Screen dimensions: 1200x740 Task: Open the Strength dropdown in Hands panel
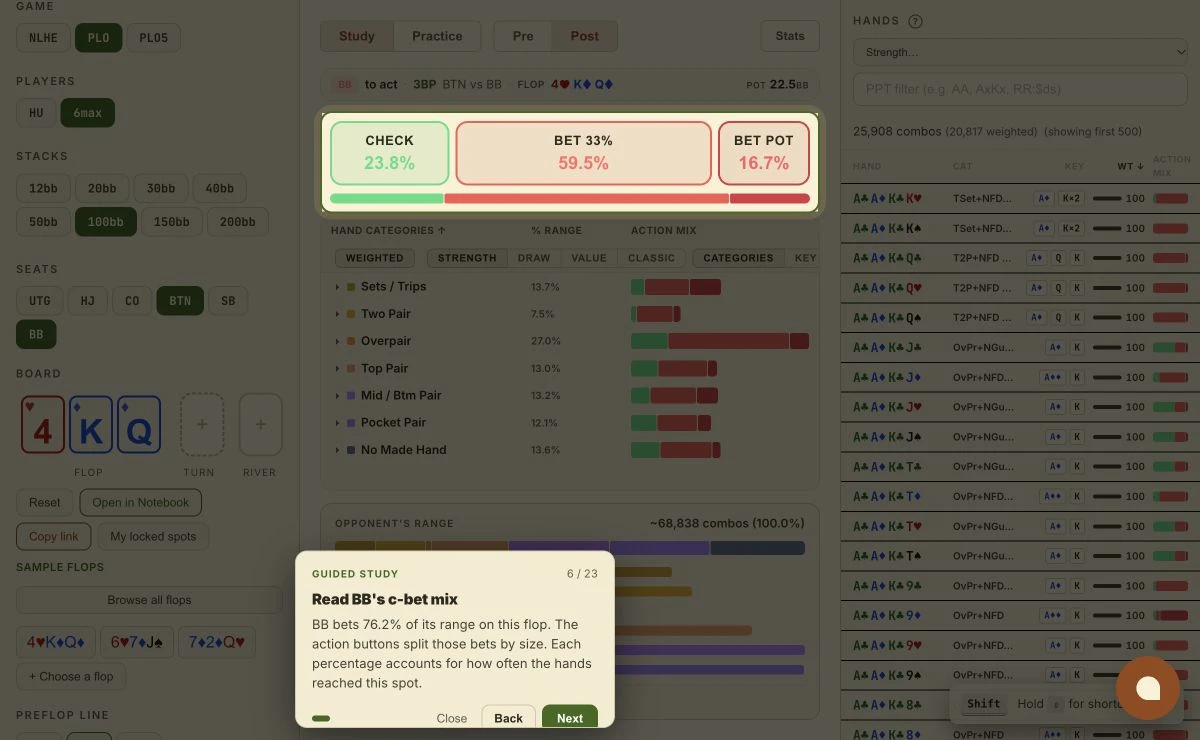[1020, 52]
